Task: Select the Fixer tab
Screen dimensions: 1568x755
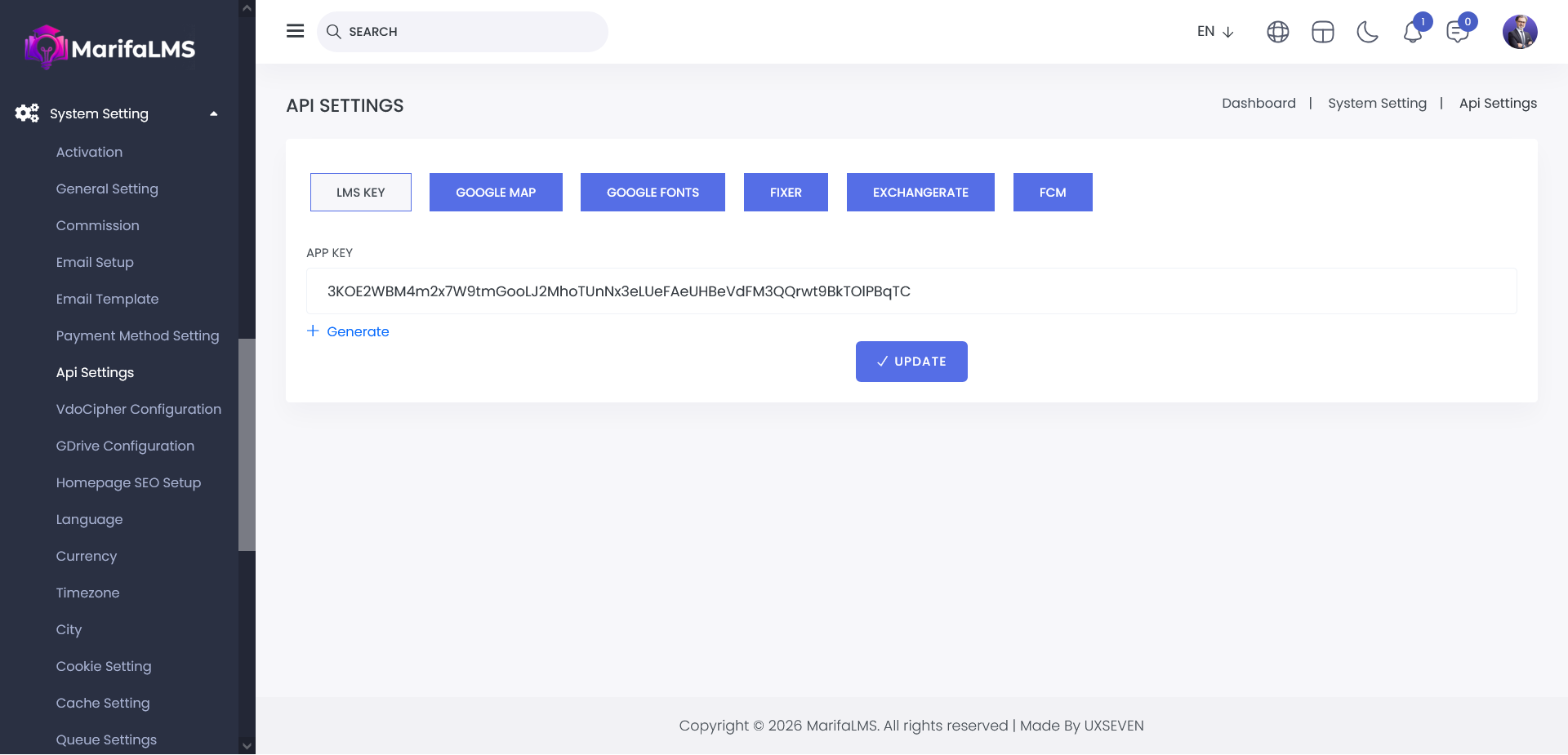Action: click(786, 193)
